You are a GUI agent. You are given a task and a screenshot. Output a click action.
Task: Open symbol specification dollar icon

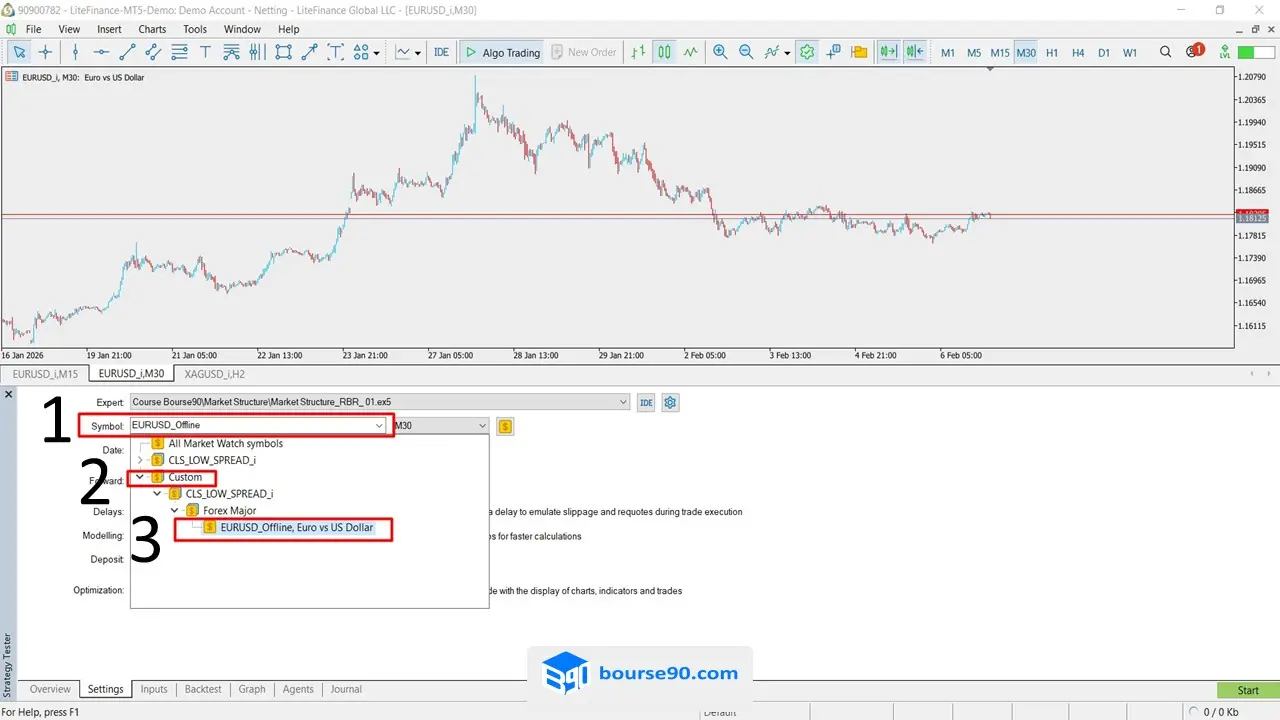[x=505, y=426]
